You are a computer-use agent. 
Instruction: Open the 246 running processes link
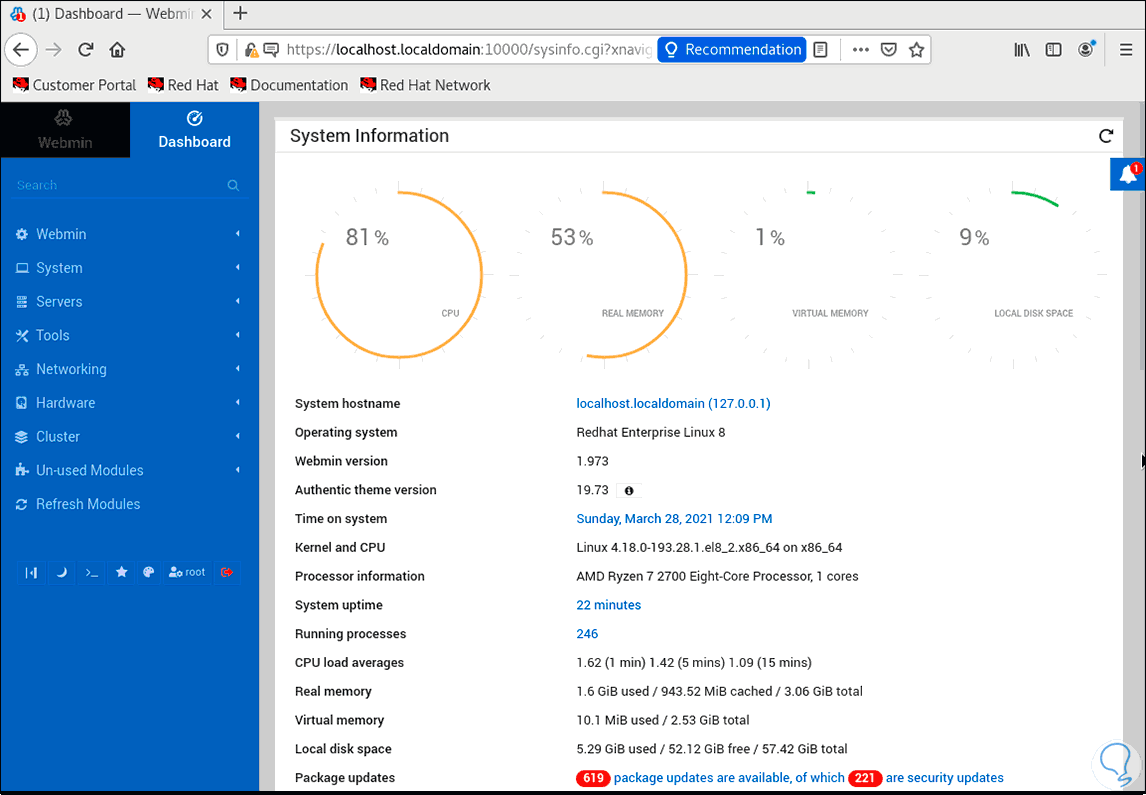click(587, 634)
